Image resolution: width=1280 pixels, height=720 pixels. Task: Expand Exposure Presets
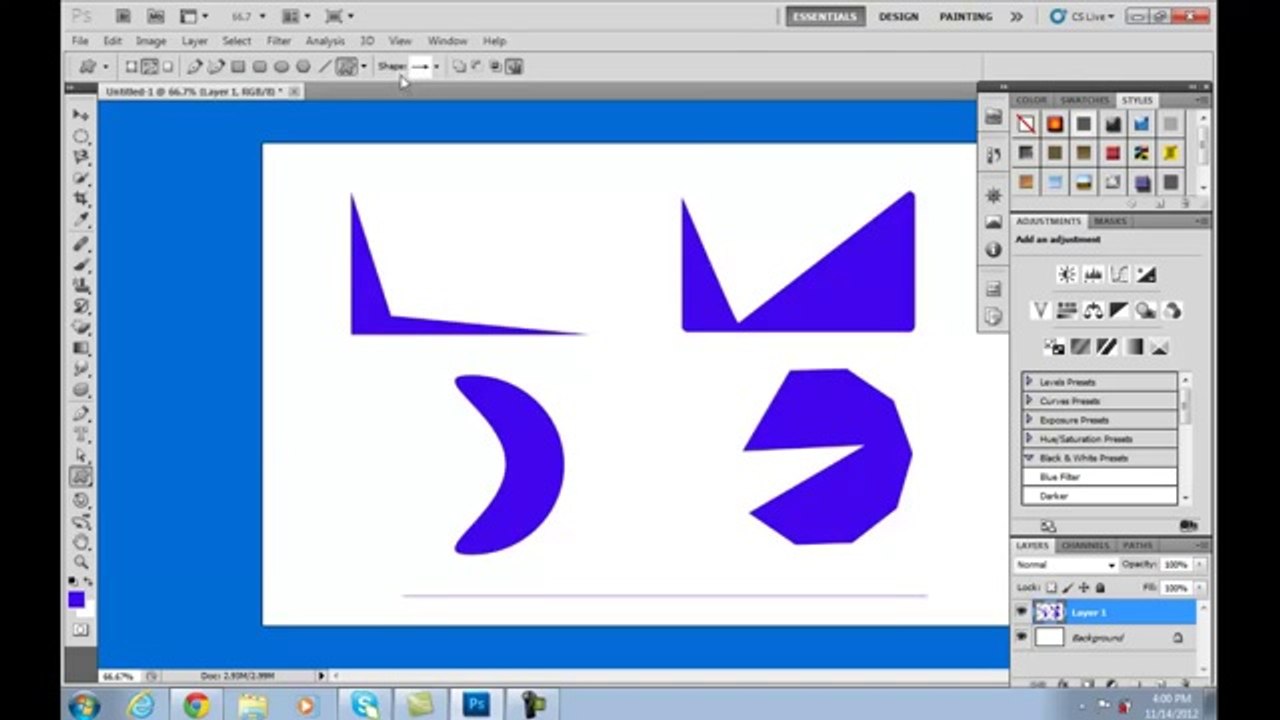click(1029, 420)
